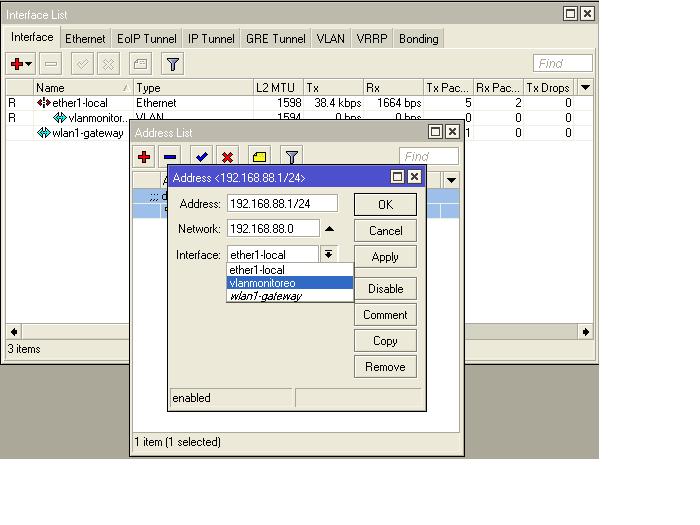Image resolution: width=700 pixels, height=525 pixels.
Task: Sort by the Rx column header
Action: tap(393, 88)
